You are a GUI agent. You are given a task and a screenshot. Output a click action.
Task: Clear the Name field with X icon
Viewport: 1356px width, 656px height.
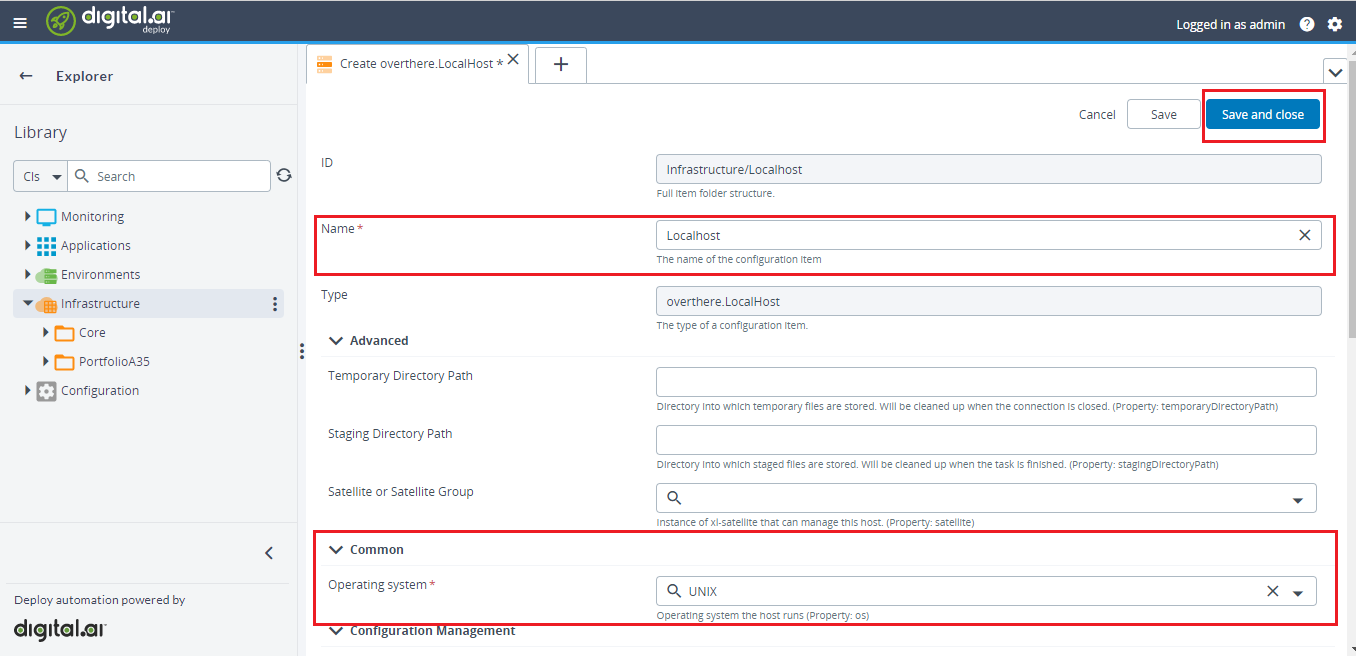(x=1304, y=235)
